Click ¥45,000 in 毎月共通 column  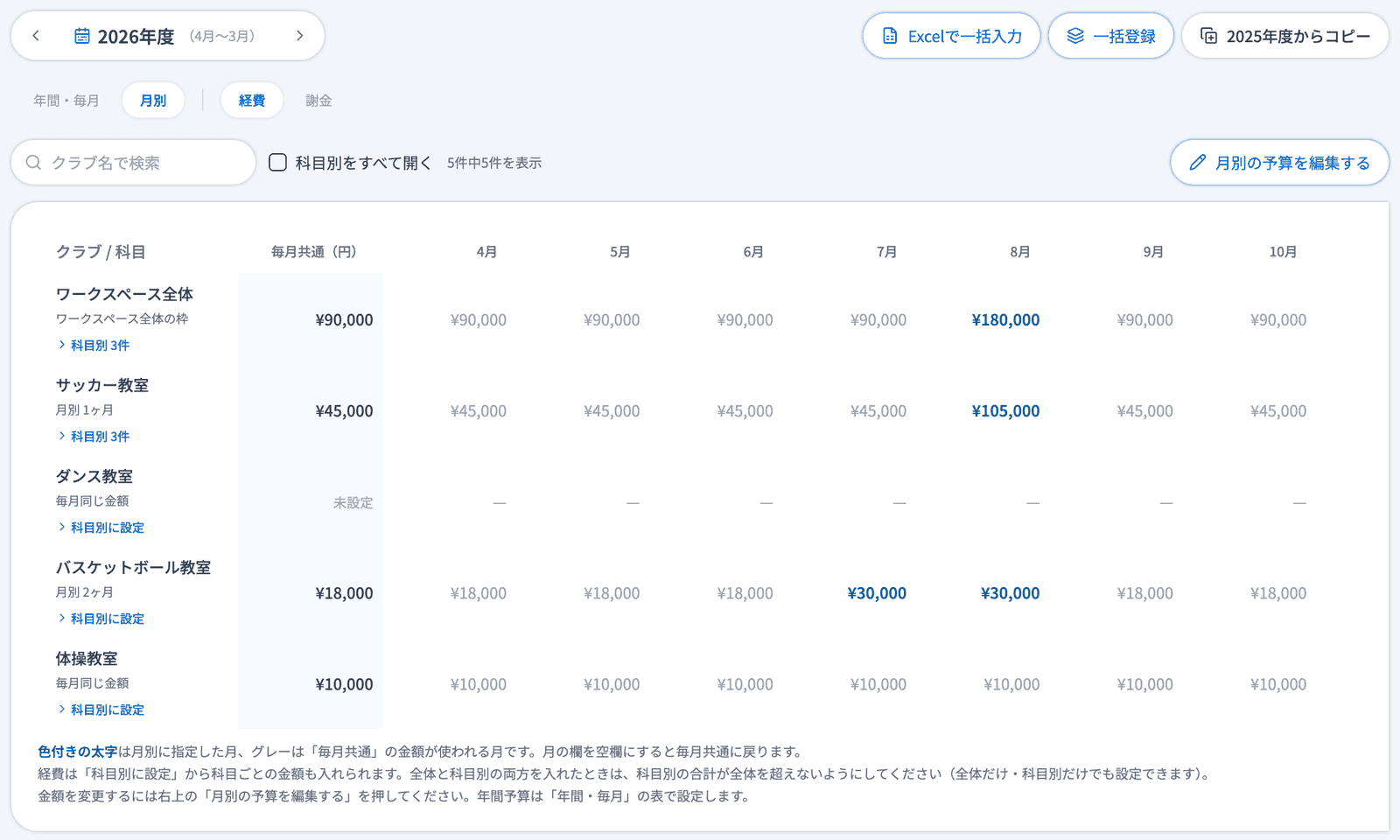pos(344,411)
